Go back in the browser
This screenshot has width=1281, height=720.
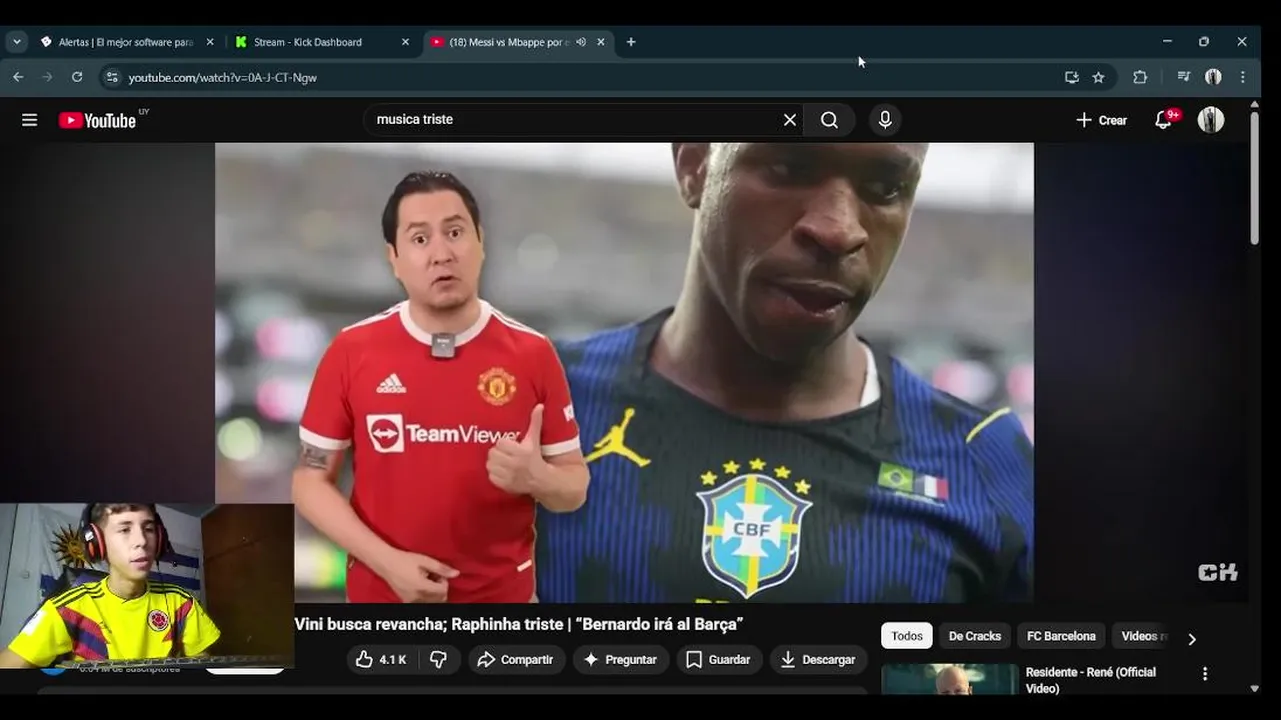pos(18,77)
